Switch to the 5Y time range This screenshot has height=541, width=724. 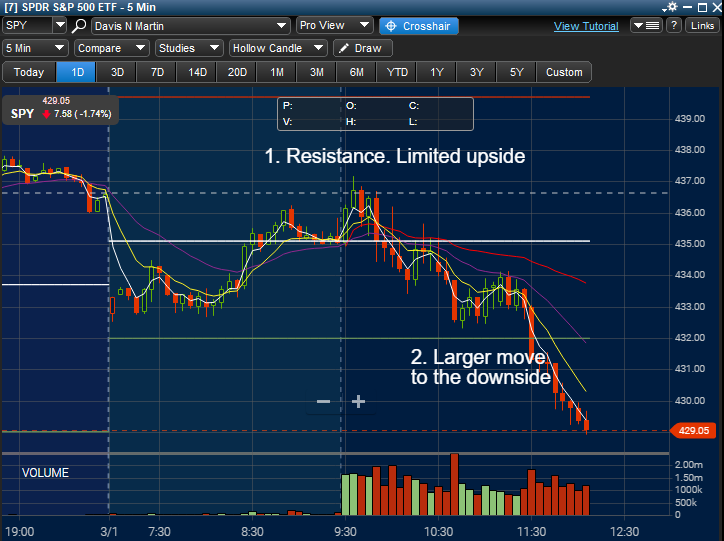[516, 72]
